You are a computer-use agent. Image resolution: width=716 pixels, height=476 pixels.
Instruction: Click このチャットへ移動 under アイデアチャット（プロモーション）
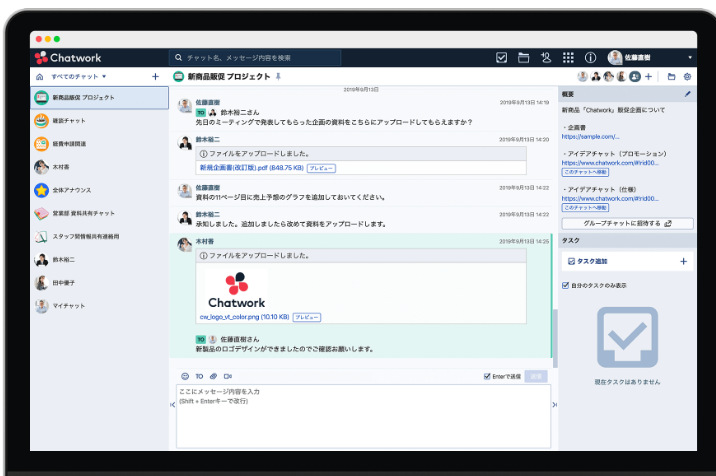(x=585, y=172)
